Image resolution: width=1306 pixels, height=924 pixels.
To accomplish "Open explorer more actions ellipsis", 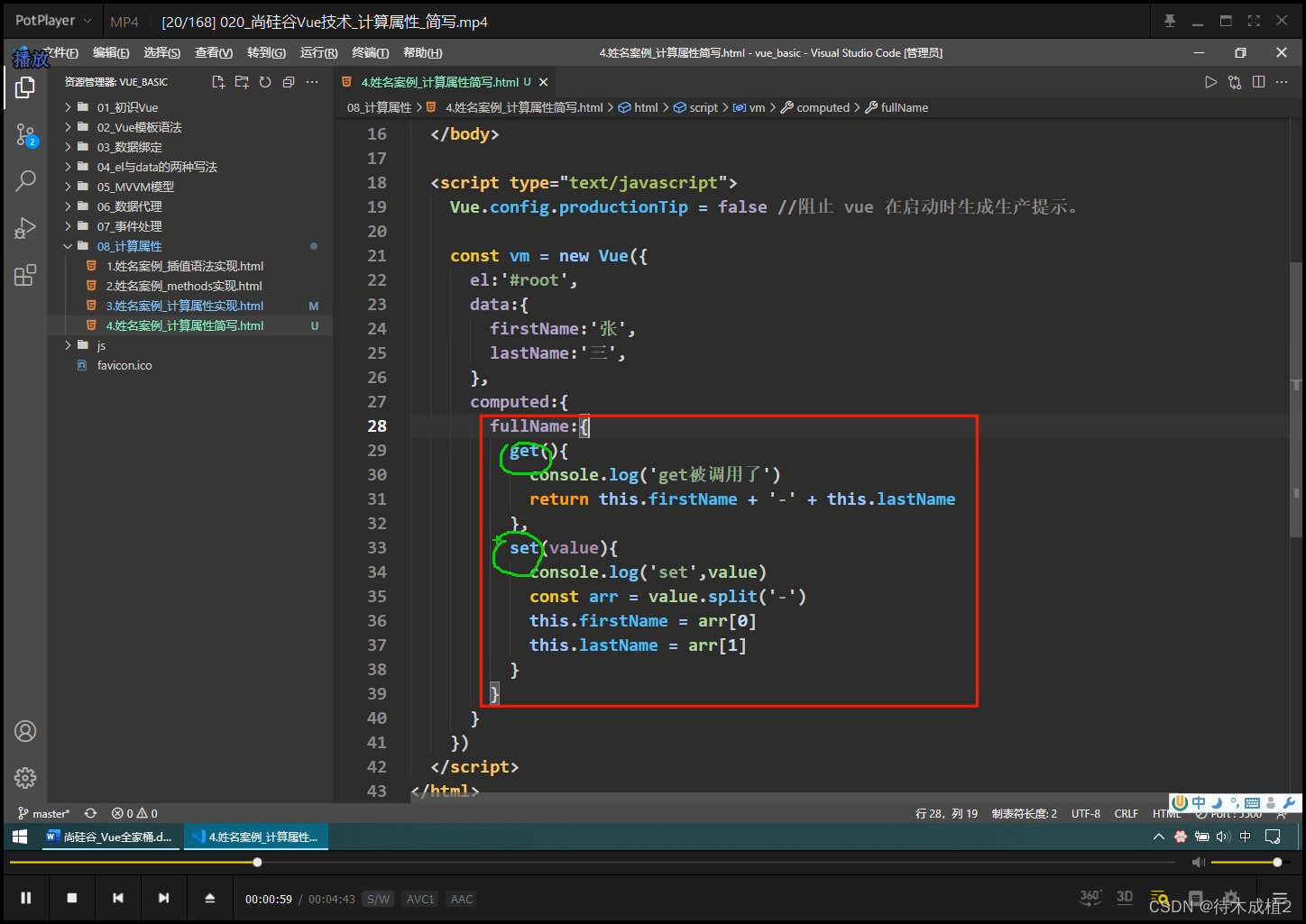I will point(312,82).
